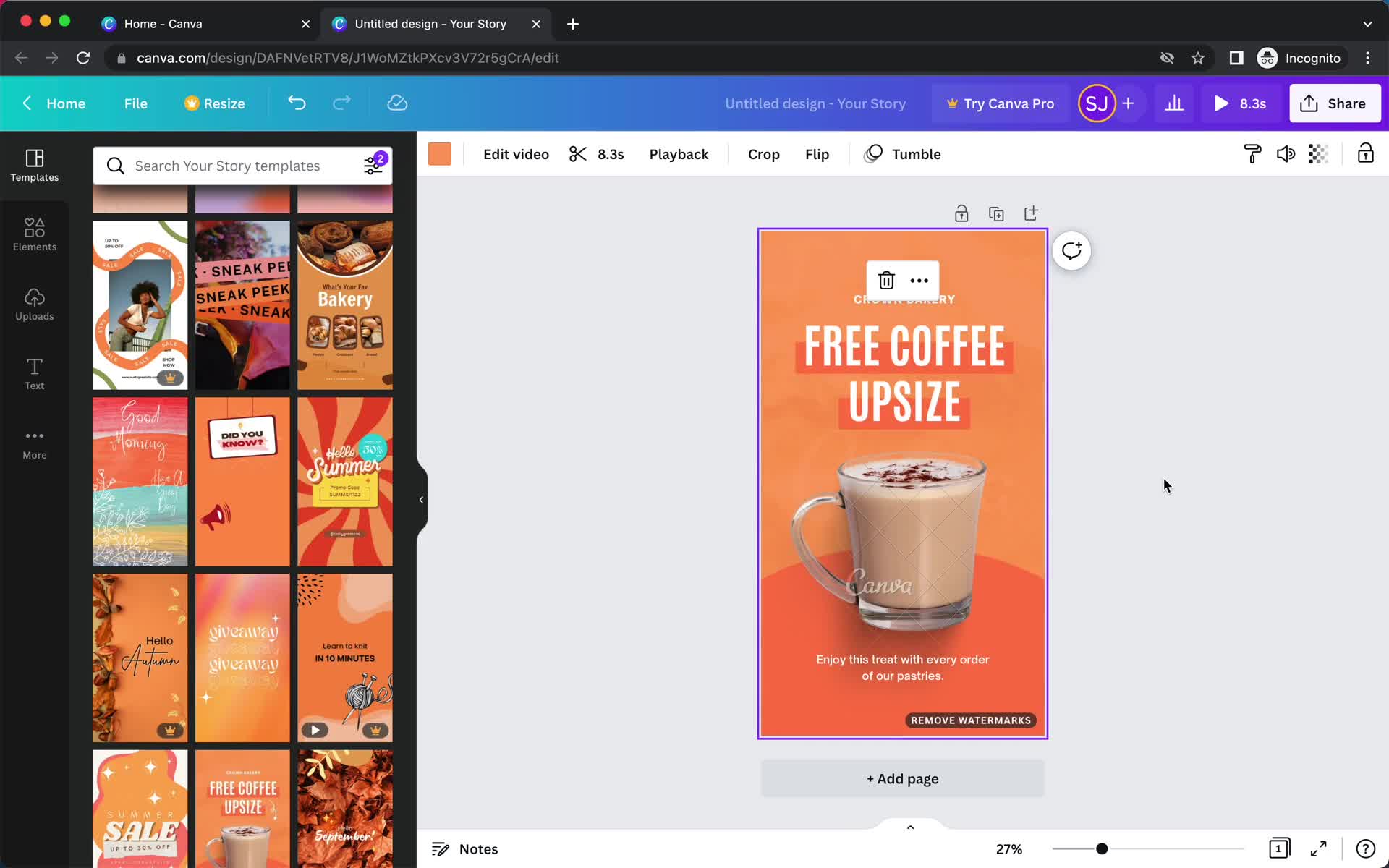1389x868 pixels.
Task: Select the Hello Autumn template thumbnail
Action: (140, 658)
